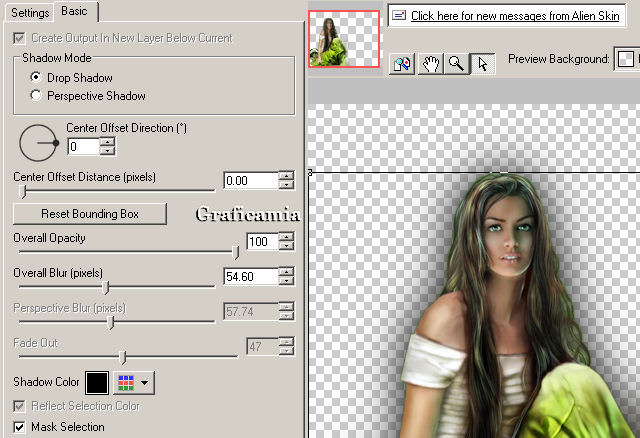Viewport: 640px width, 438px height.
Task: Open the black Shadow Color swatch
Action: coord(97,382)
